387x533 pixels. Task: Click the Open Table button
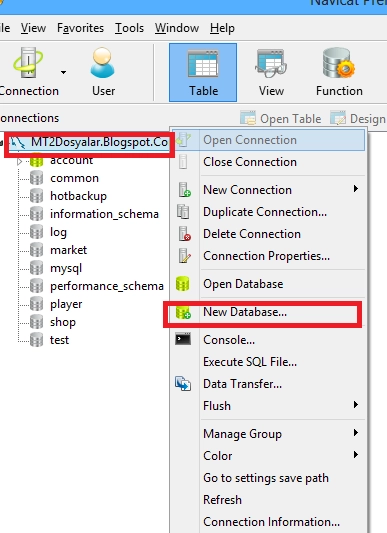tap(281, 119)
